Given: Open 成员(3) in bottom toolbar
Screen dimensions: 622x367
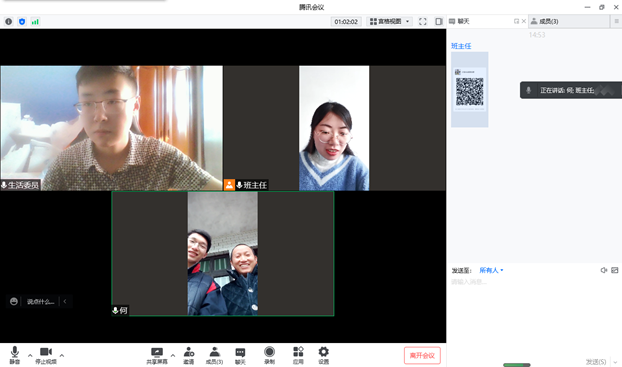Looking at the screenshot, I should point(214,355).
